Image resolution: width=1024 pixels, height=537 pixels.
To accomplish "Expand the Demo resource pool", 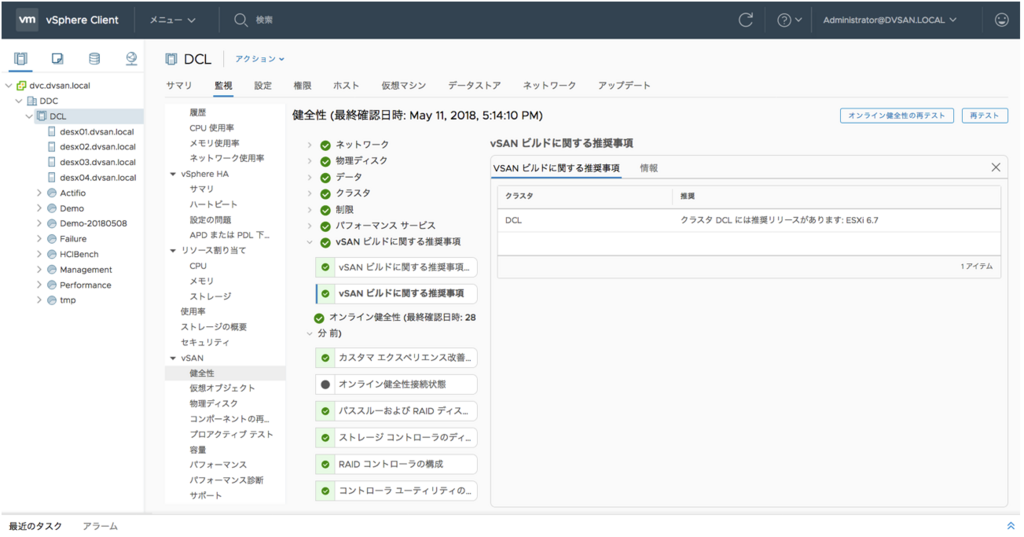I will (x=39, y=208).
